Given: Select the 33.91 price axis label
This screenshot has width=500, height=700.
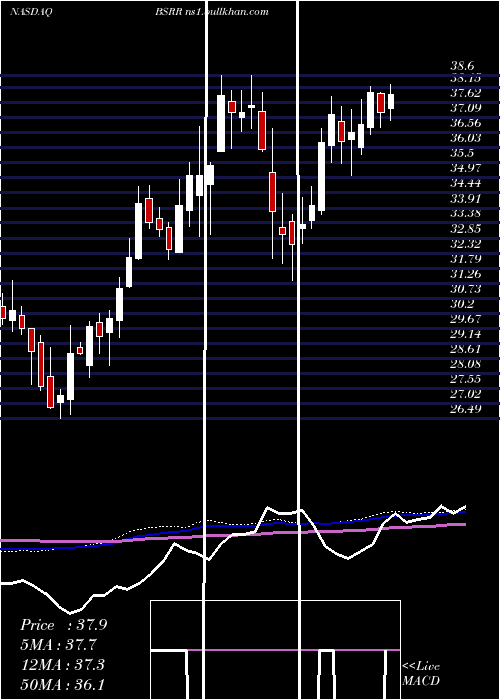Looking at the screenshot, I should click(x=466, y=198).
